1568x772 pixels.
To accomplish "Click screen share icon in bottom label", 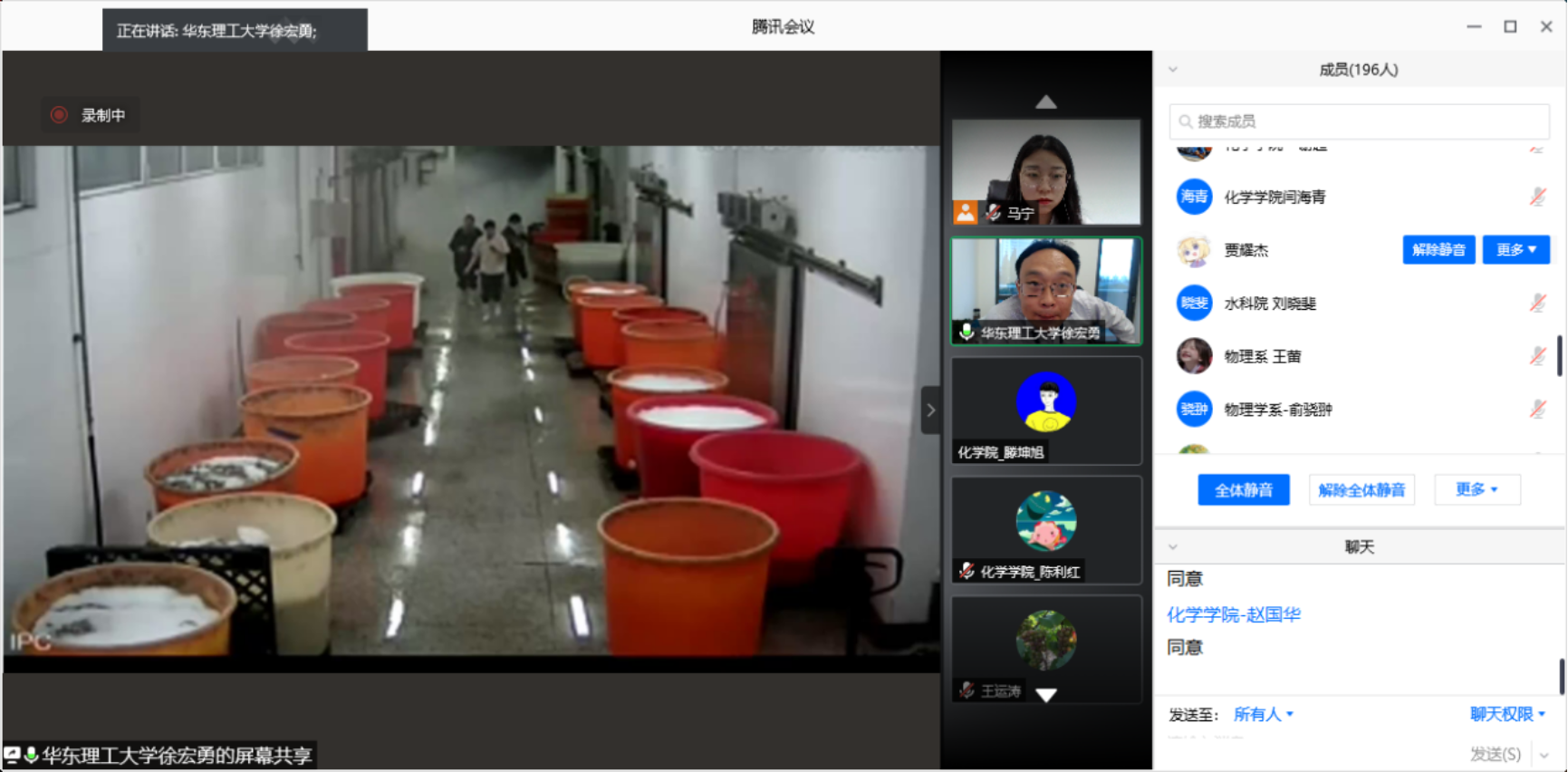I will pos(12,755).
